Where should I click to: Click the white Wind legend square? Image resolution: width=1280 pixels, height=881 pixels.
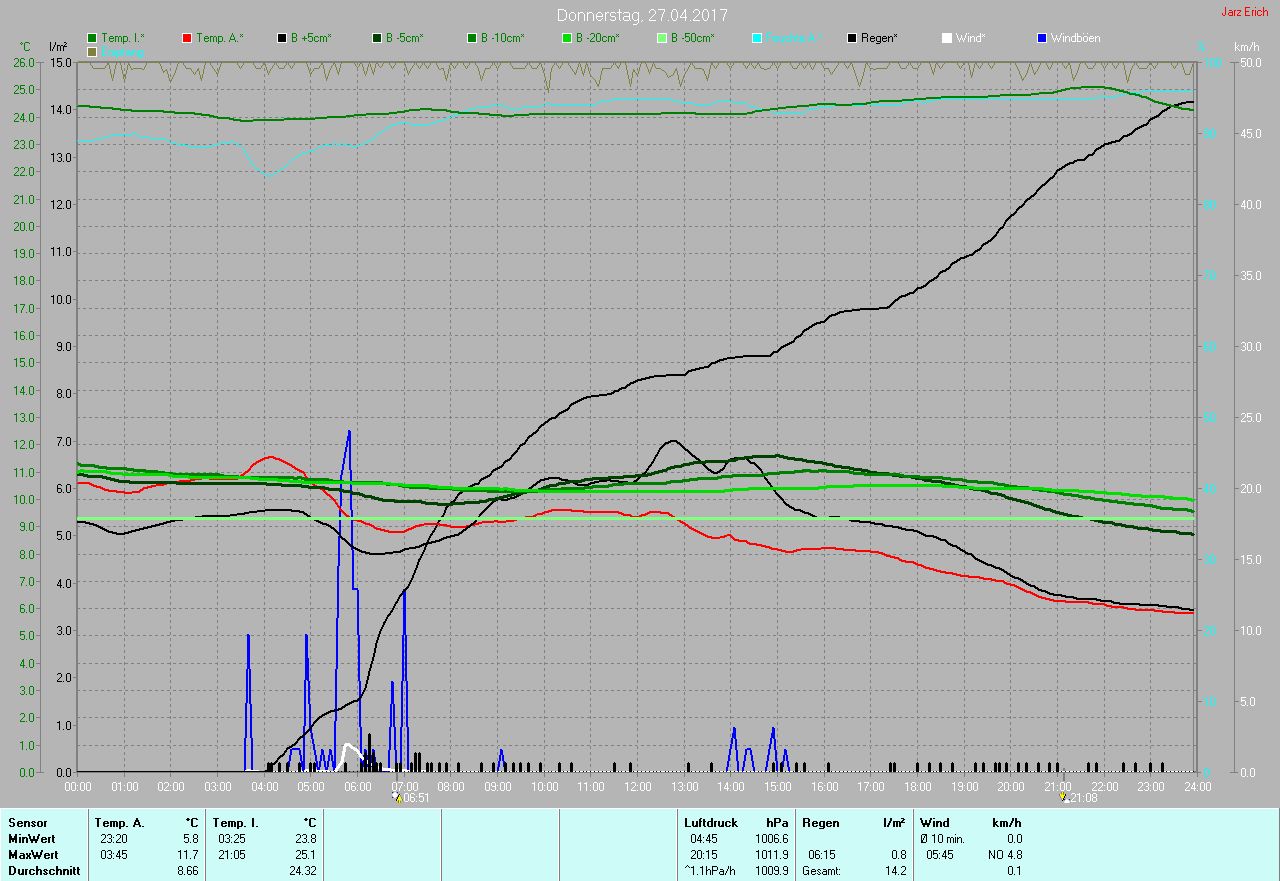[x=947, y=38]
